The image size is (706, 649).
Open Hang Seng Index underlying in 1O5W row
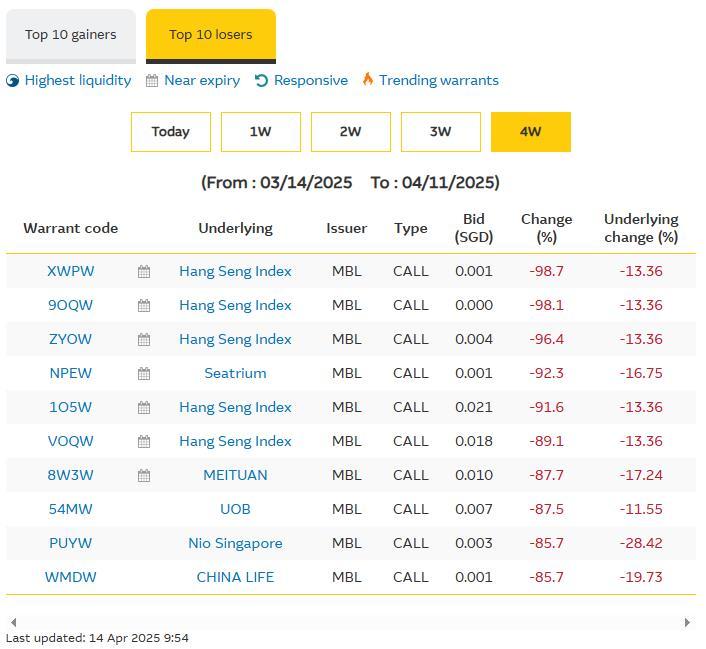pyautogui.click(x=235, y=408)
